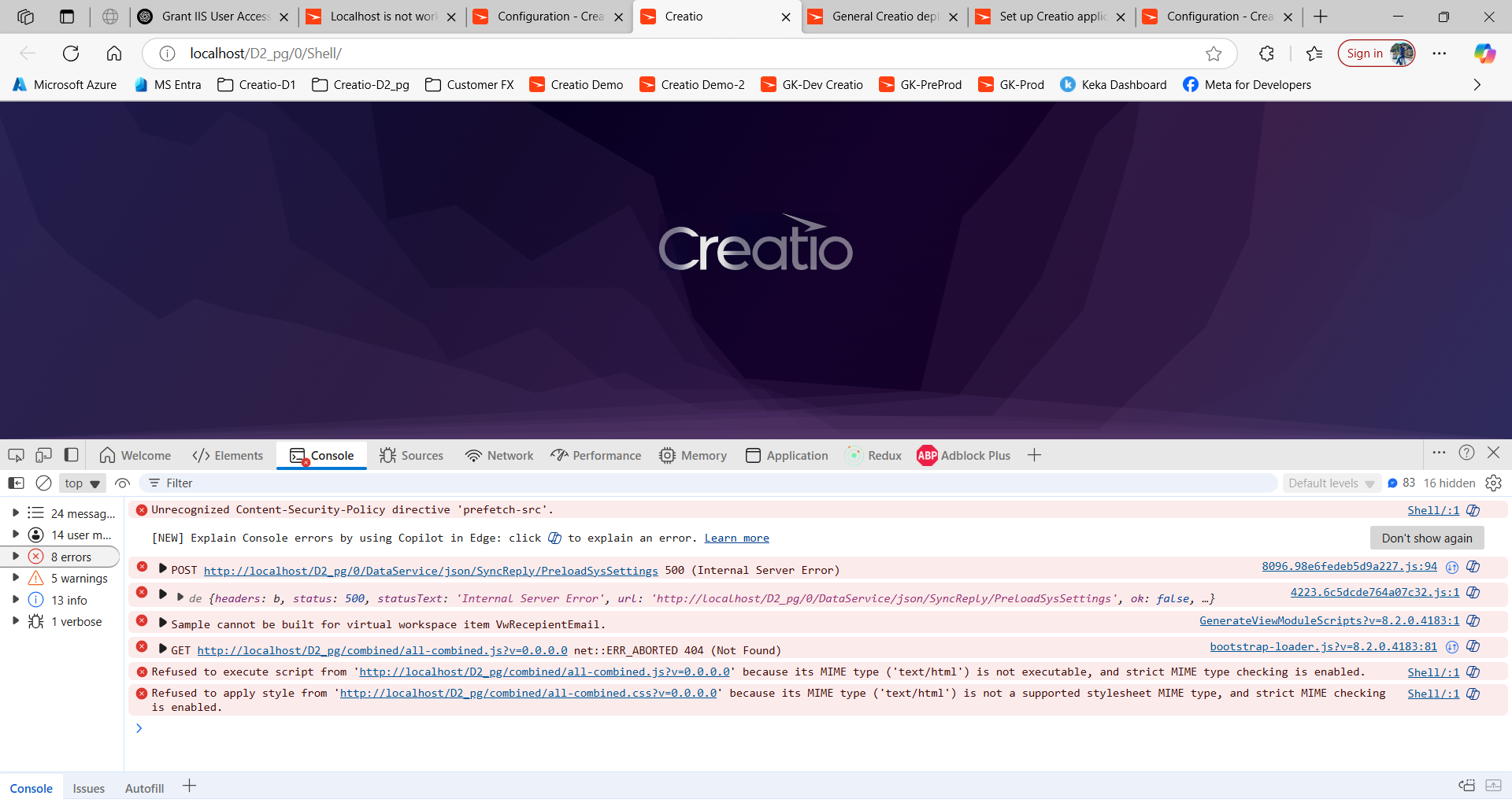This screenshot has width=1512, height=803.
Task: Expand the POST PreloadSysSettings error entry
Action: click(x=163, y=568)
